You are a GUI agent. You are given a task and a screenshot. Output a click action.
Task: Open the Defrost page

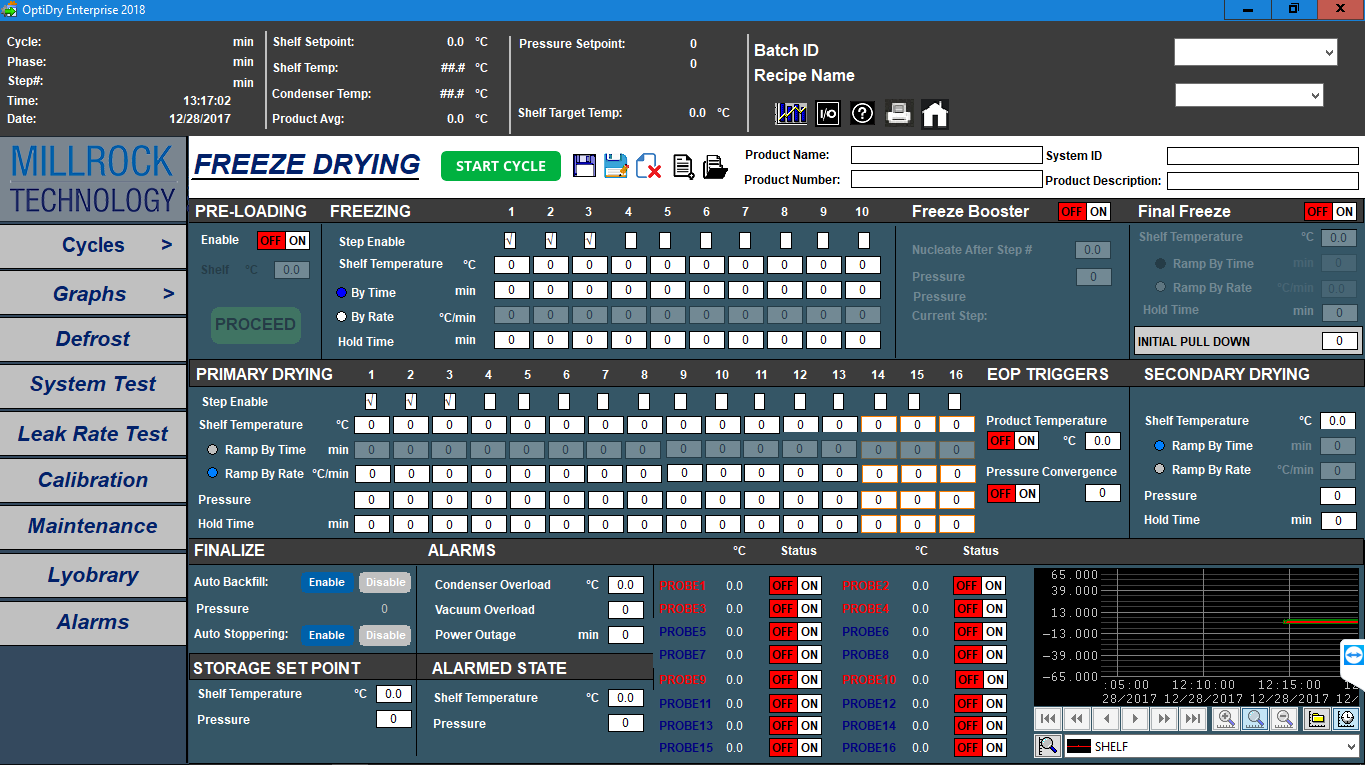[x=93, y=340]
